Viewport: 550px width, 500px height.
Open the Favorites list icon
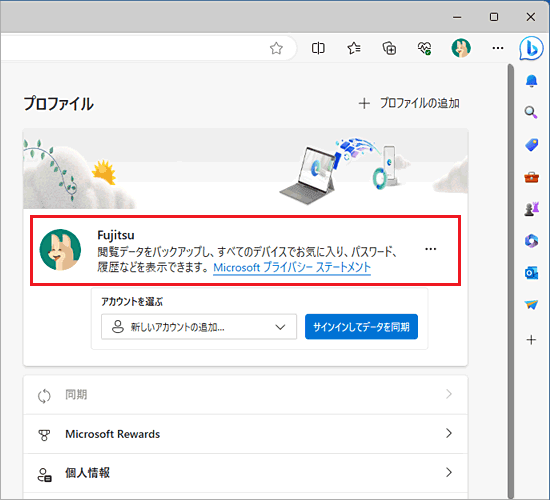pos(354,48)
